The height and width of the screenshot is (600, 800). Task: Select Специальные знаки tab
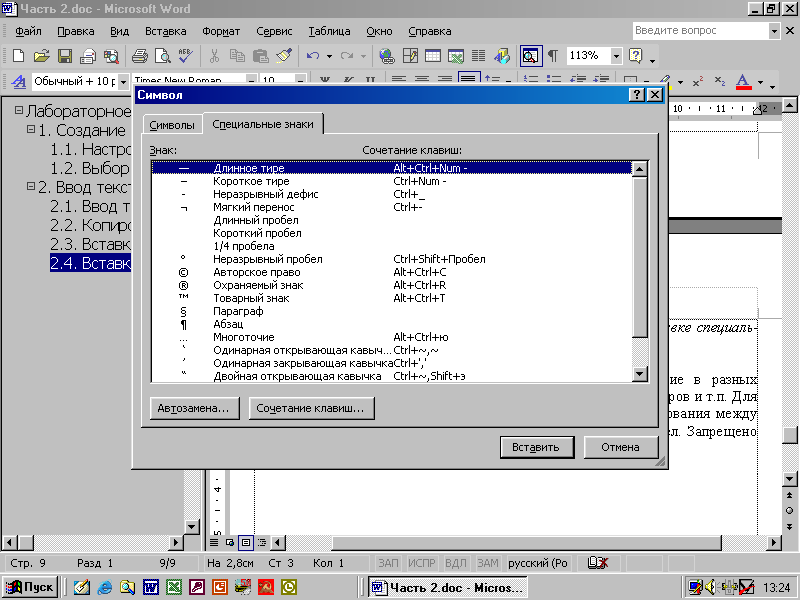pos(263,124)
